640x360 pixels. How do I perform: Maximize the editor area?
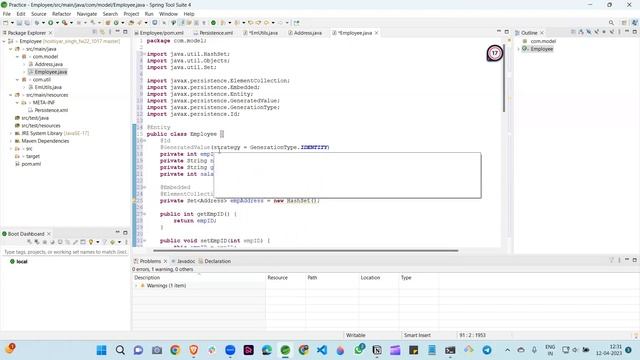coord(507,31)
